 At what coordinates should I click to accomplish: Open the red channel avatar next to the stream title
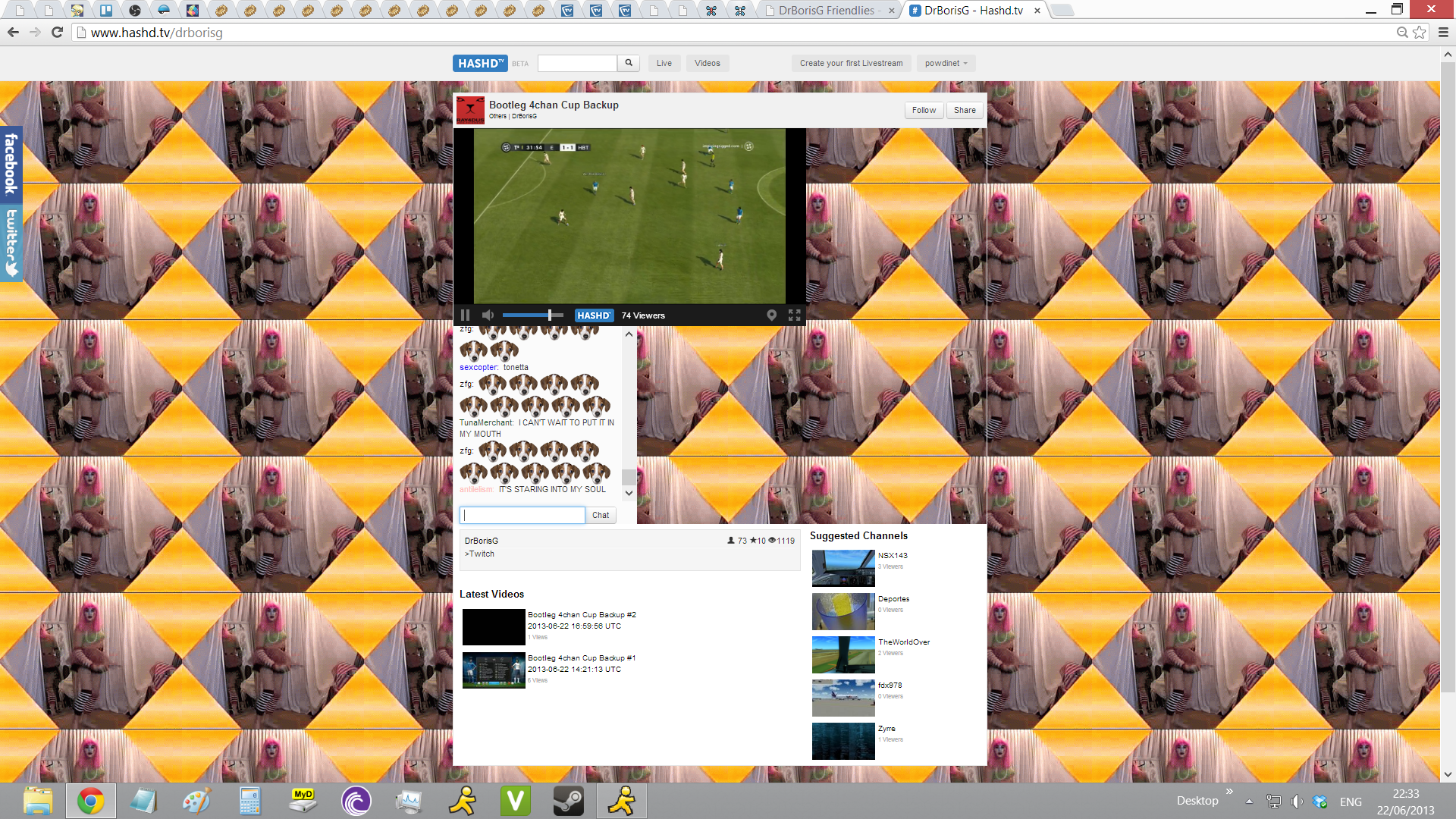pyautogui.click(x=470, y=110)
